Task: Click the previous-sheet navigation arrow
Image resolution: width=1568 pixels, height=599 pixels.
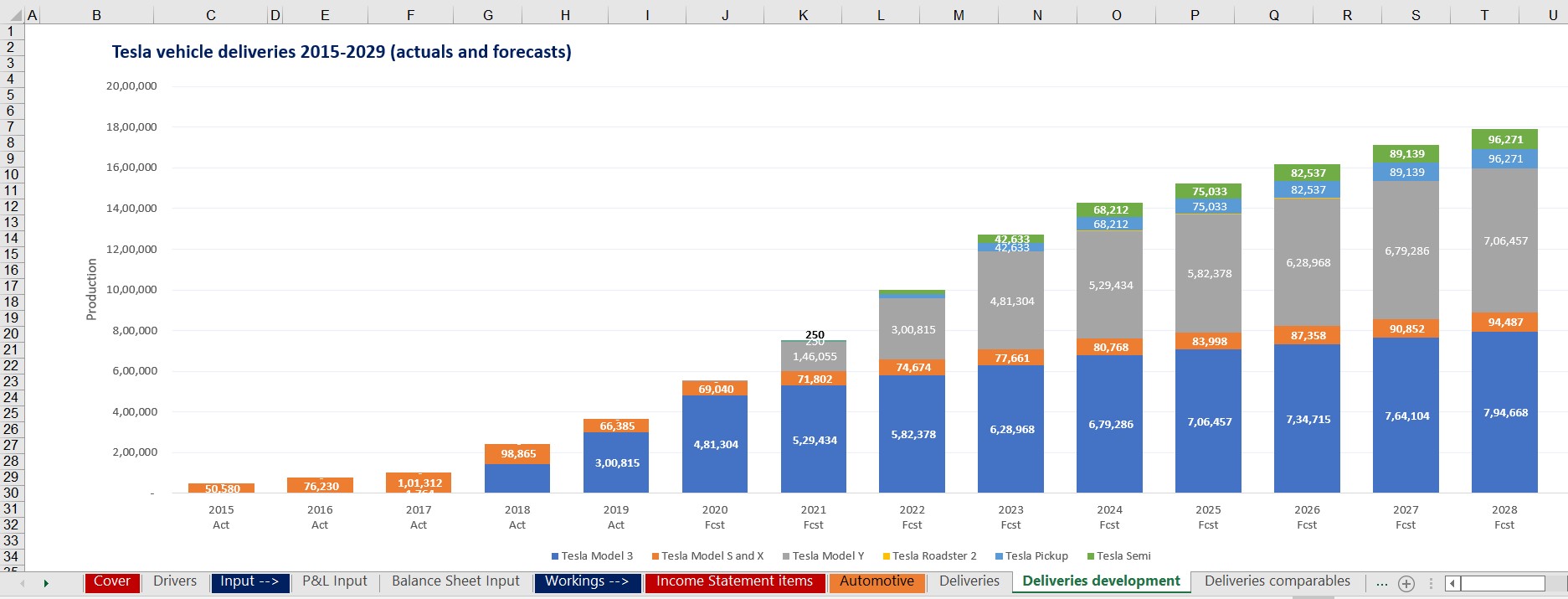Action: tap(23, 583)
